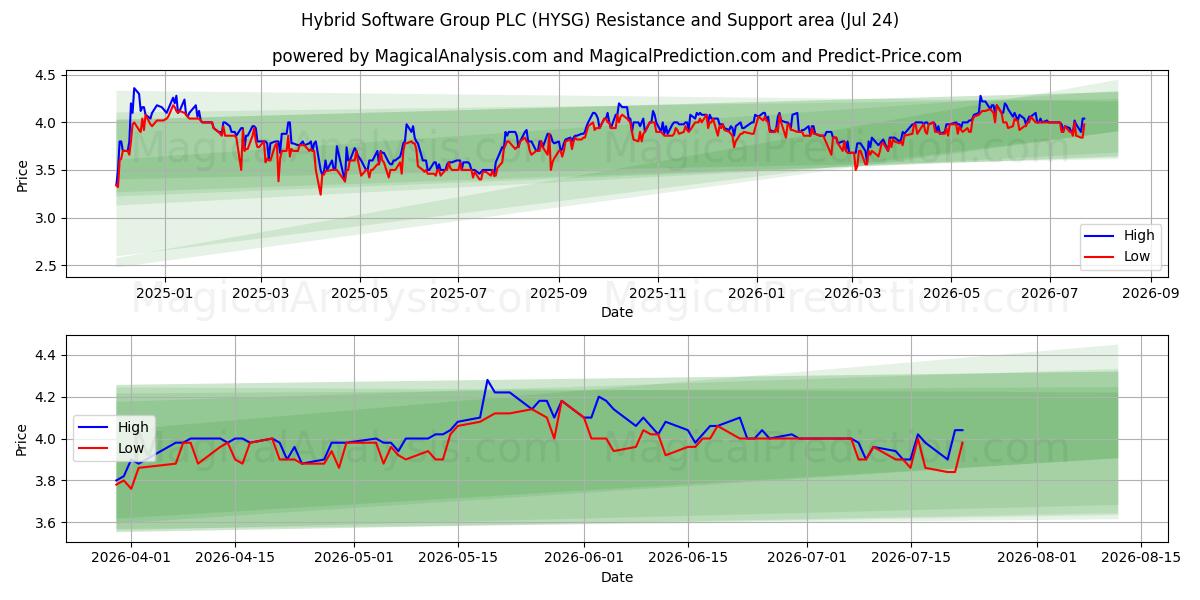Click the '2025-11' x-axis label
Viewport: 1200px width, 600px height.
pyautogui.click(x=658, y=293)
